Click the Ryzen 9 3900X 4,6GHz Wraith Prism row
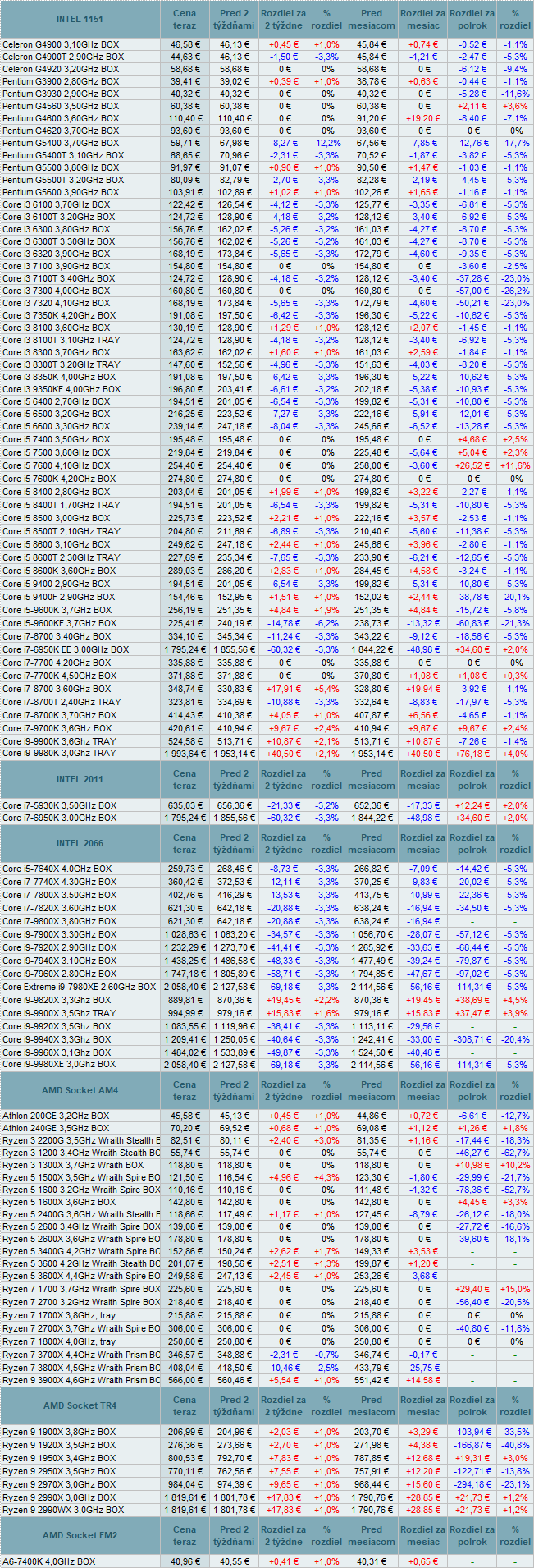534x1568 pixels. 267,1380
